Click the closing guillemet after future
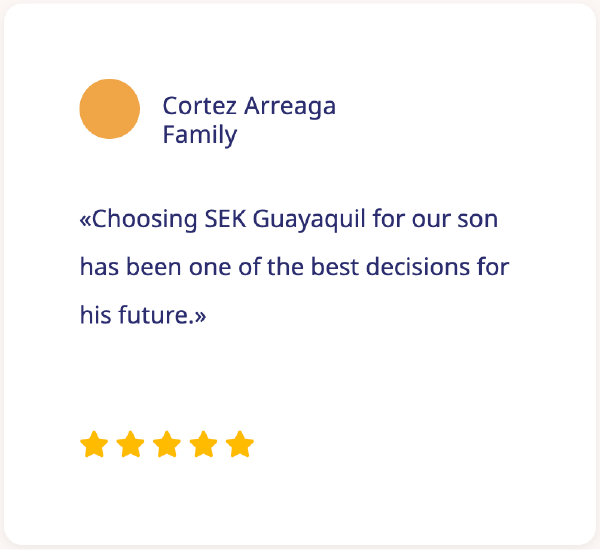 (200, 316)
